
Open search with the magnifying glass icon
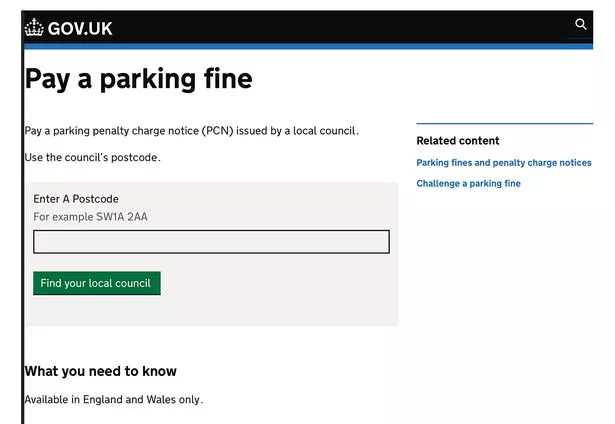pos(581,25)
